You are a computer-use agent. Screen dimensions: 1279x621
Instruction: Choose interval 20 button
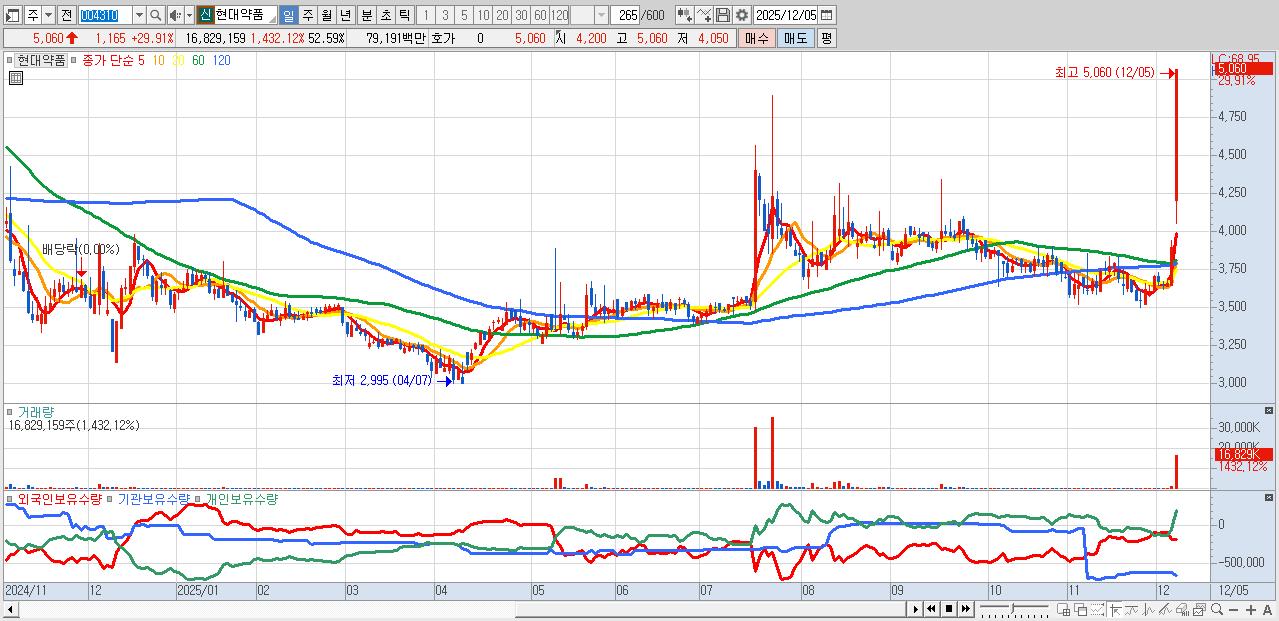(x=502, y=15)
